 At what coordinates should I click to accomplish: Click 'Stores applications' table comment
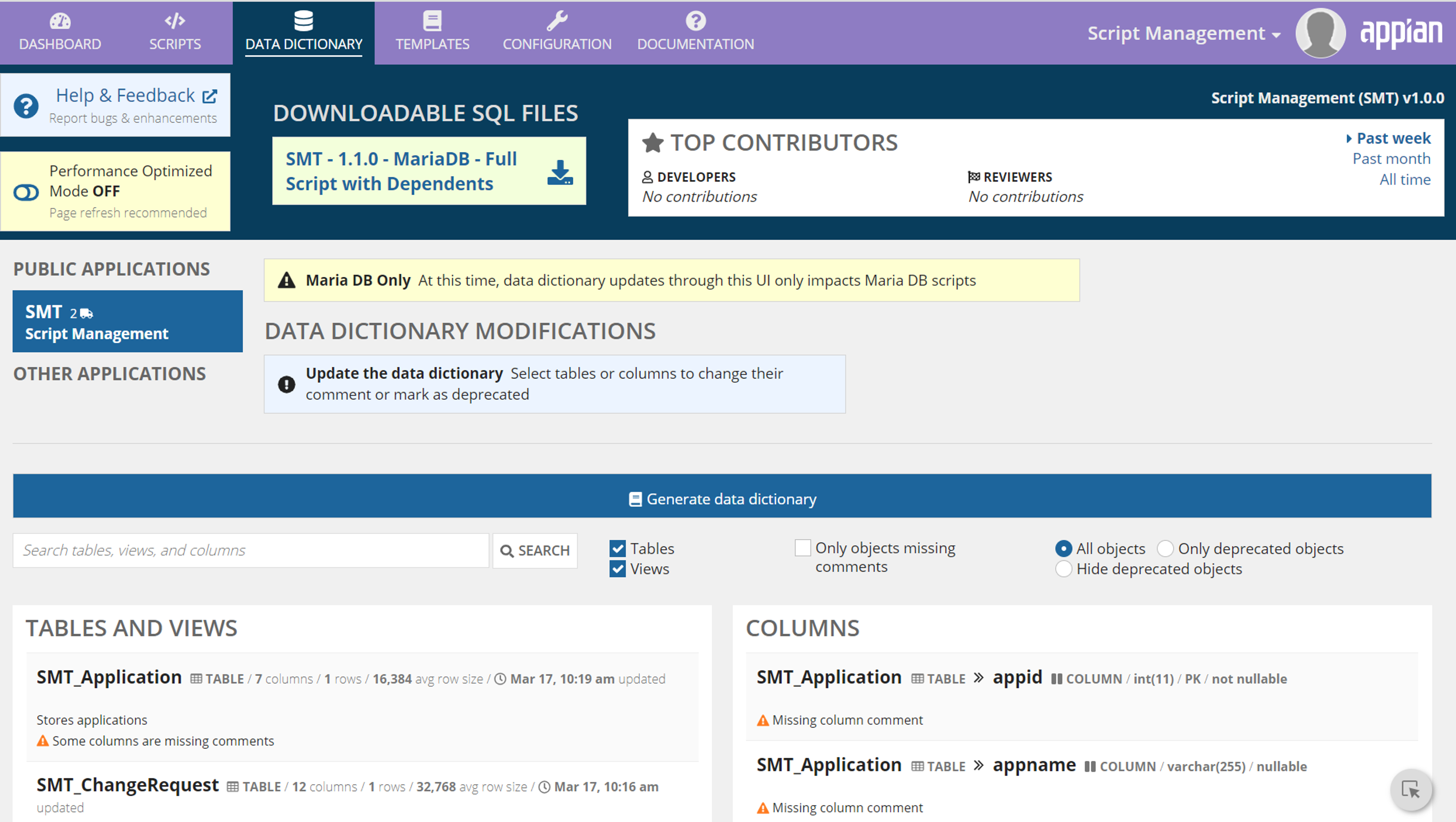tap(91, 720)
